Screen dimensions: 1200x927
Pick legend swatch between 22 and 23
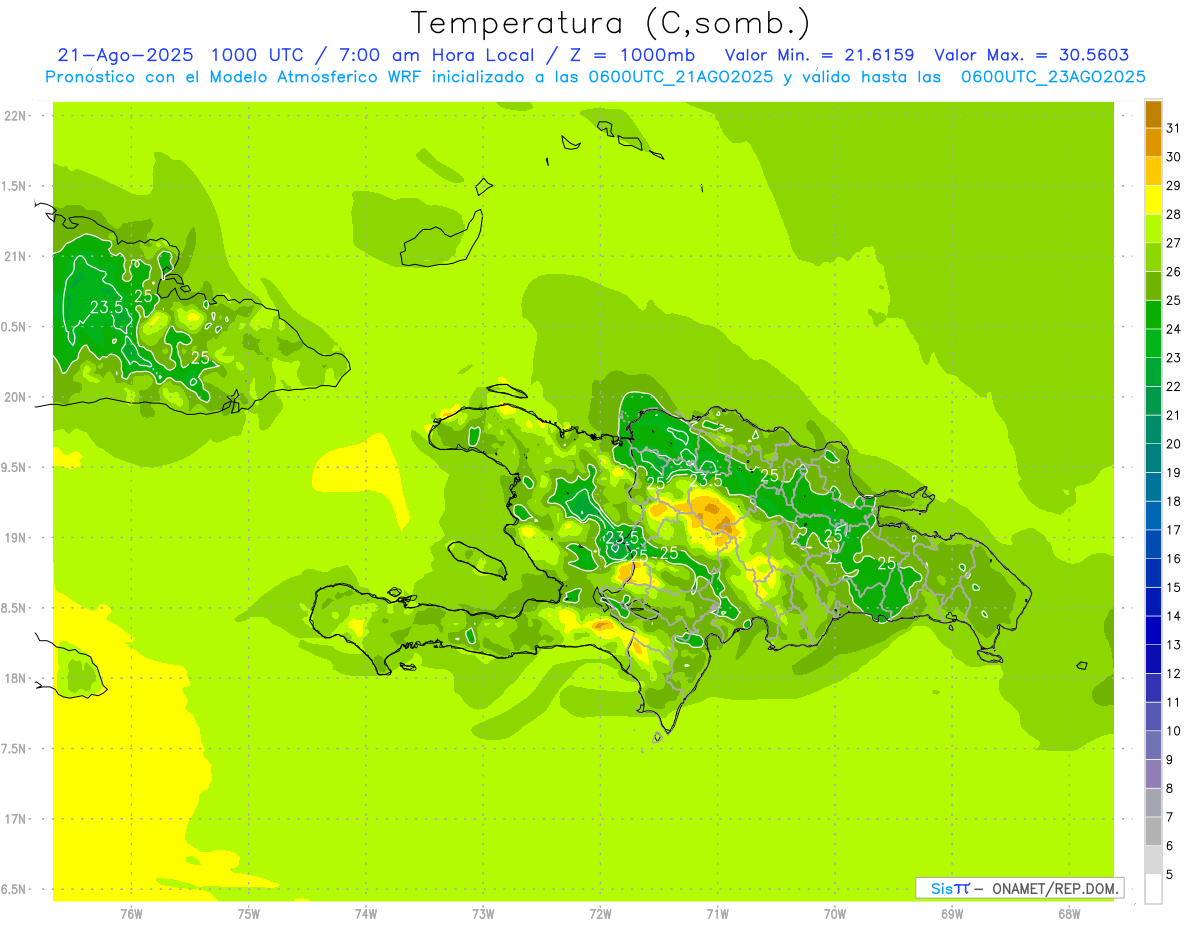[1153, 372]
